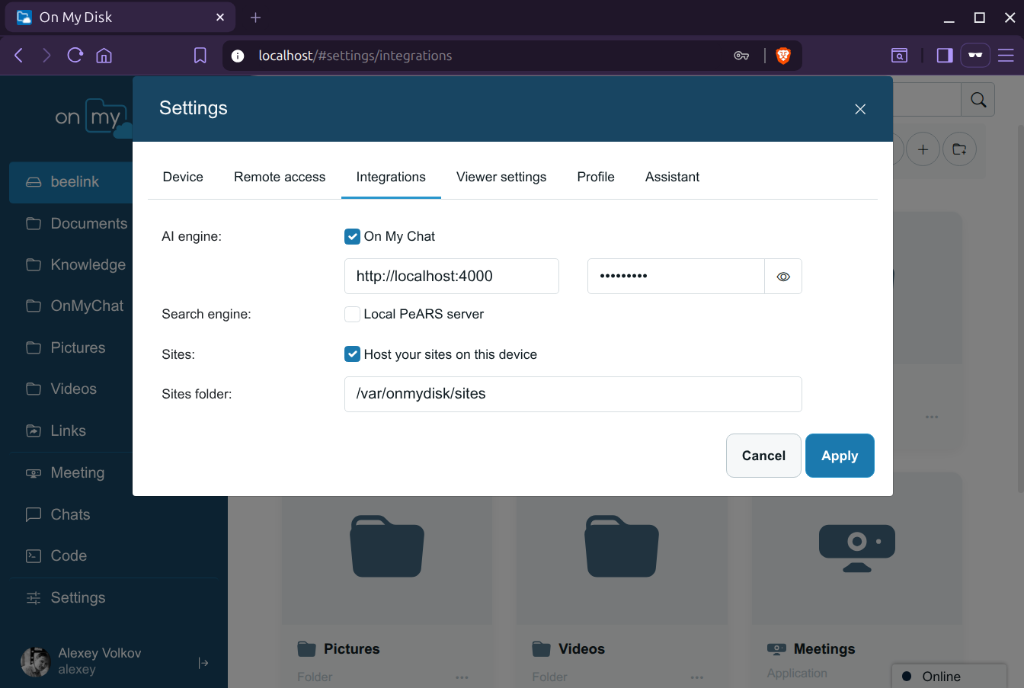The height and width of the screenshot is (688, 1024).
Task: Uncheck the On My Chat checkbox
Action: pyautogui.click(x=352, y=236)
